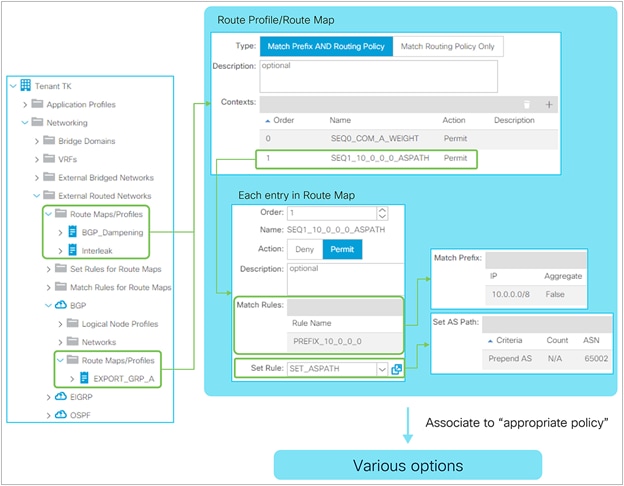The width and height of the screenshot is (624, 486).
Task: Click the Name column header in Contexts
Action: click(340, 120)
